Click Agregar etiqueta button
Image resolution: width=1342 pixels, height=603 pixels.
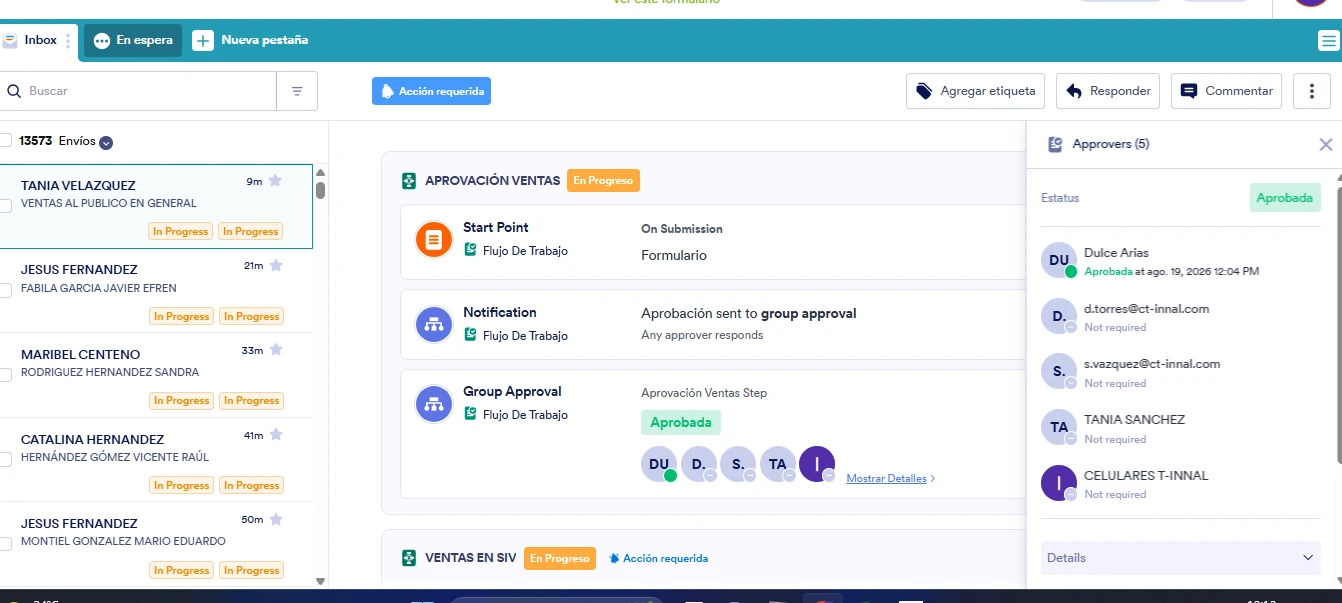click(976, 91)
